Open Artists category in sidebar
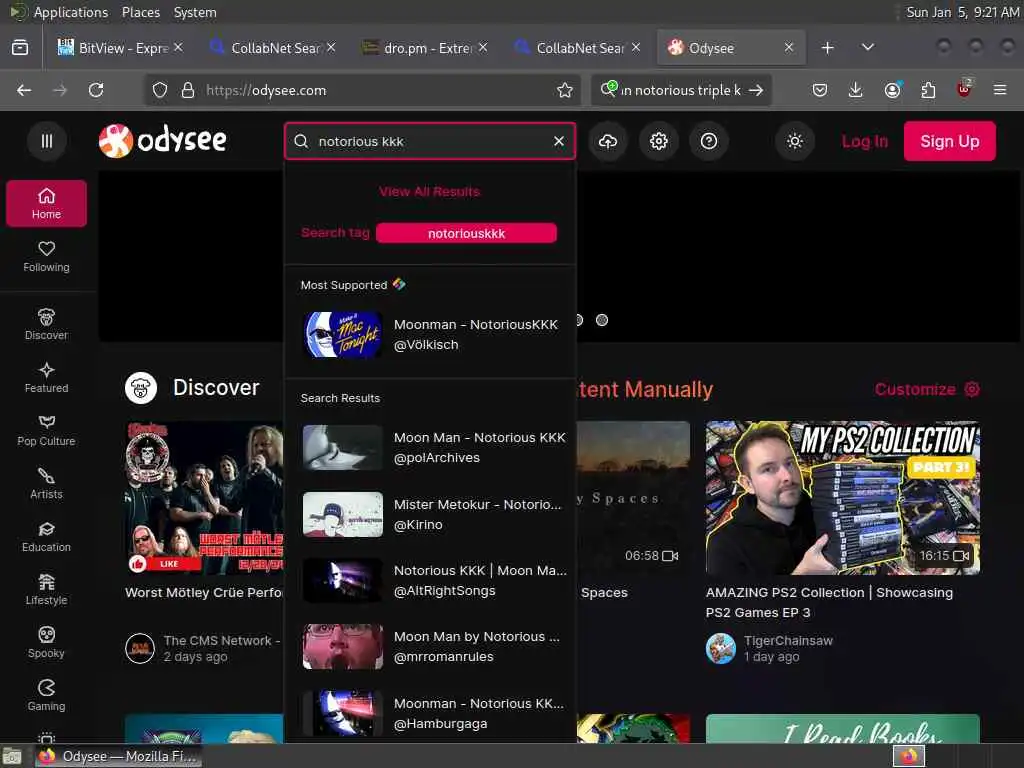 point(46,484)
